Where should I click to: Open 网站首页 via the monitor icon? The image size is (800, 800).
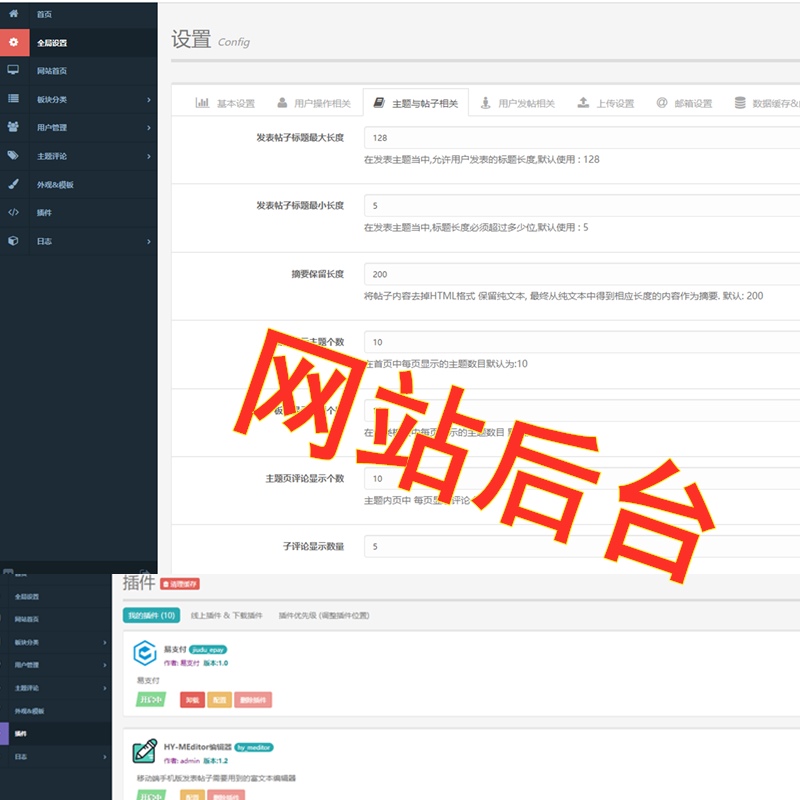[13, 71]
